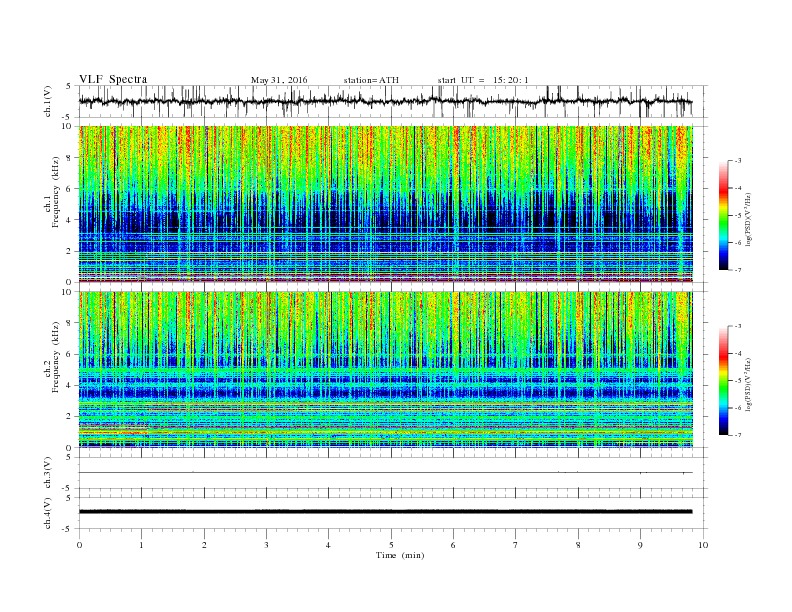Click the ch.2 spectrogram color scale bar

click(x=724, y=380)
